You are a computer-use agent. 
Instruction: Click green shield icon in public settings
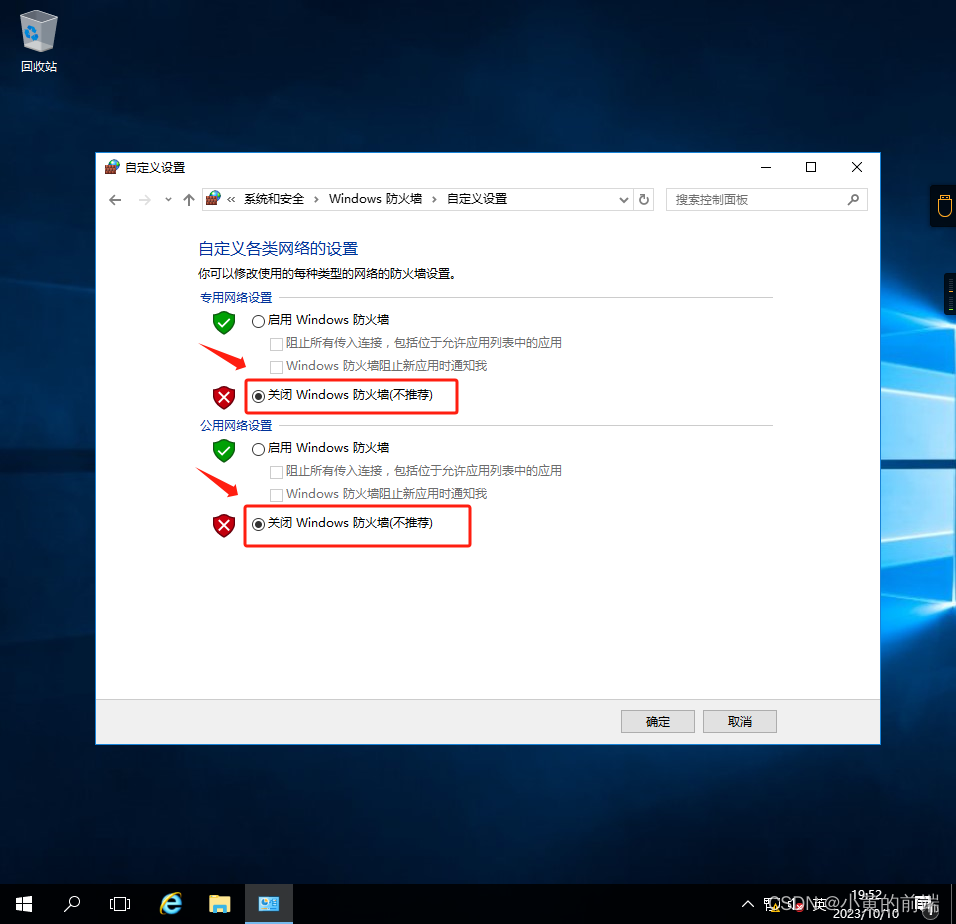click(224, 450)
